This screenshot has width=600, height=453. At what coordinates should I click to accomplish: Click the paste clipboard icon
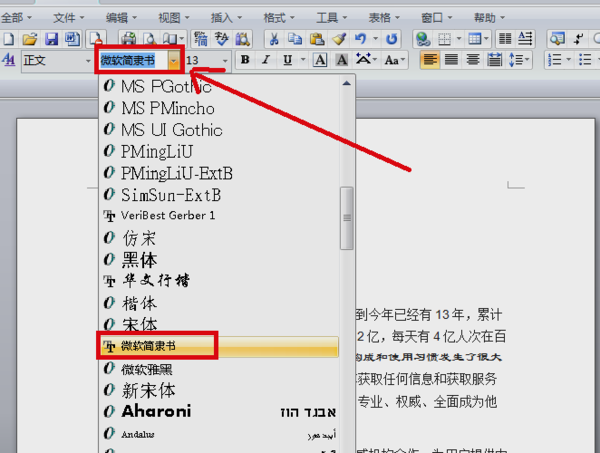[x=317, y=39]
